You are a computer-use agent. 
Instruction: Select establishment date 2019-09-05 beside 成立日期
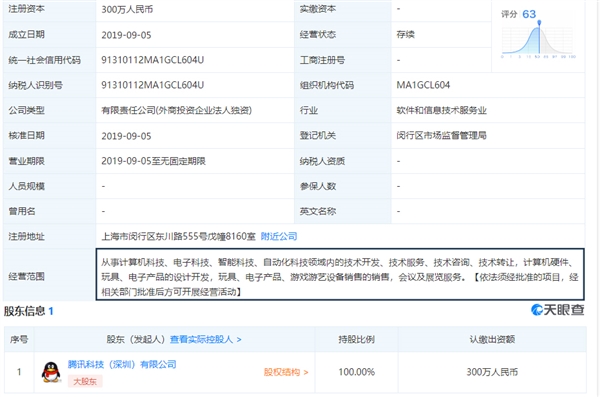coord(126,35)
